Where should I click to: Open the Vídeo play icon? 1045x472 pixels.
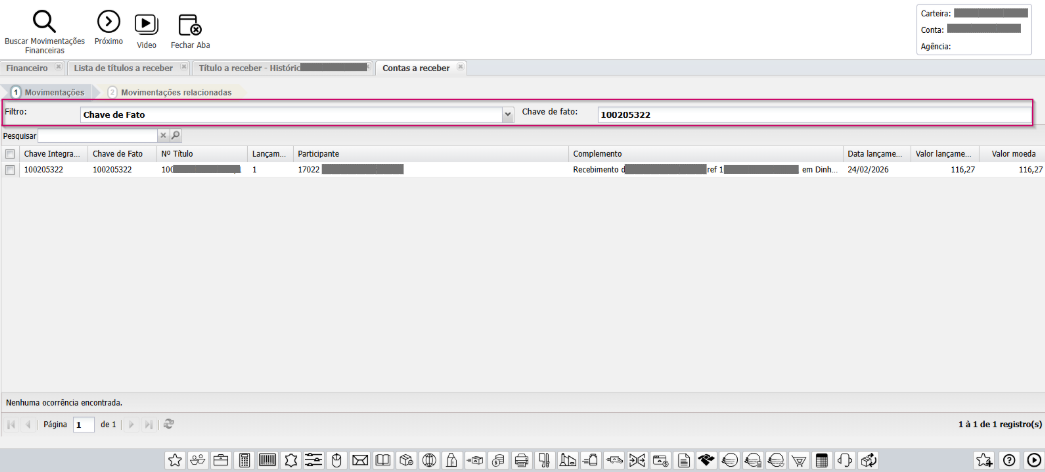[x=146, y=23]
